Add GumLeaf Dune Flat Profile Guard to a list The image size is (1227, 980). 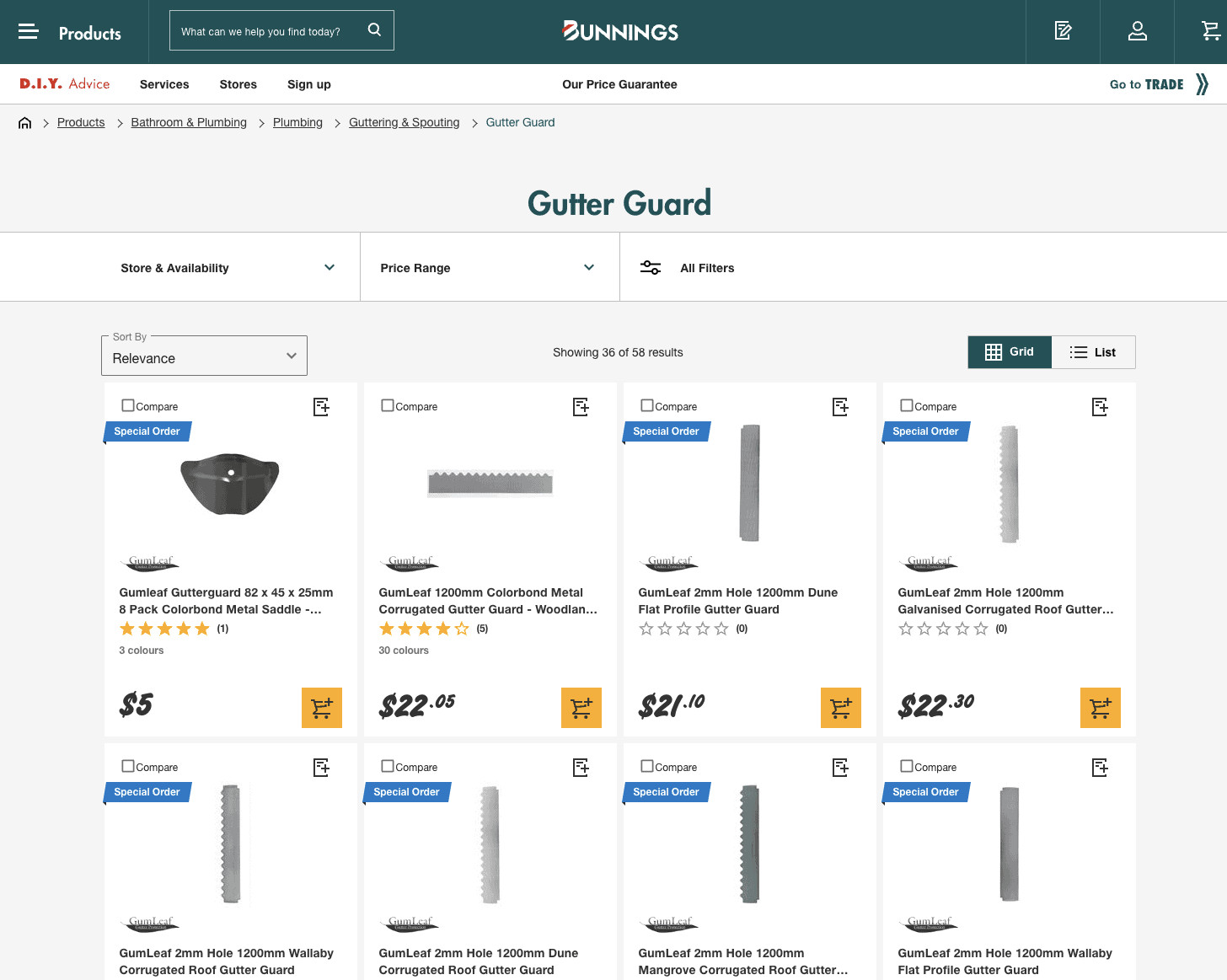click(839, 407)
